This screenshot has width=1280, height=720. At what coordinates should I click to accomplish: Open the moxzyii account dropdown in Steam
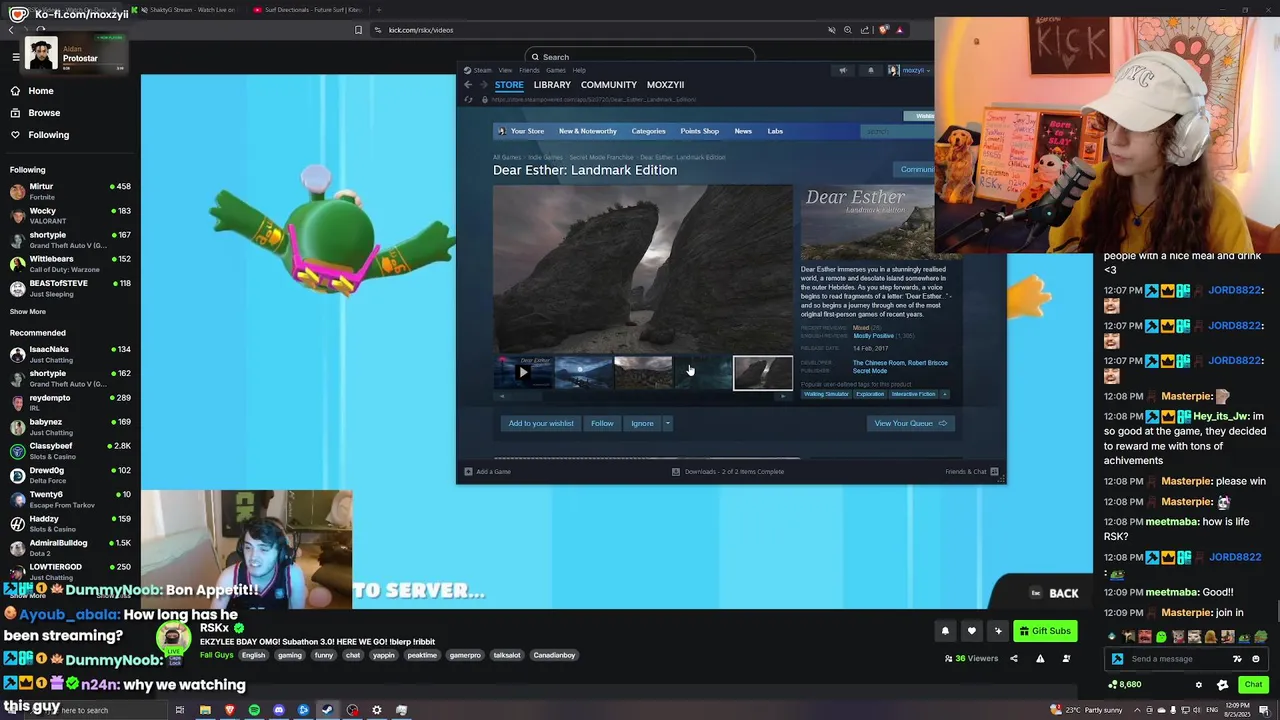908,70
